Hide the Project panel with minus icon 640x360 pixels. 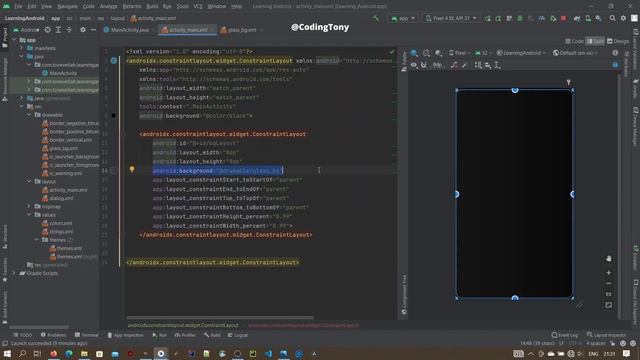click(93, 30)
